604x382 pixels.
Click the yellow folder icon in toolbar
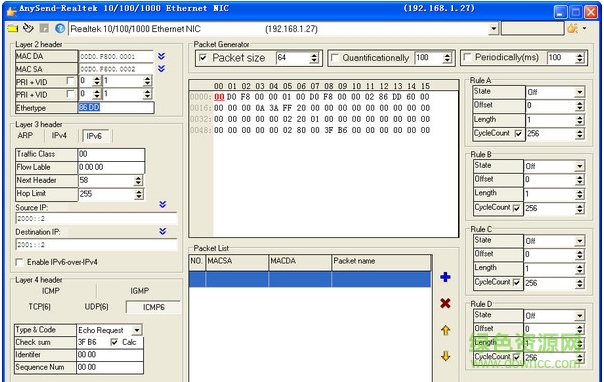click(13, 28)
